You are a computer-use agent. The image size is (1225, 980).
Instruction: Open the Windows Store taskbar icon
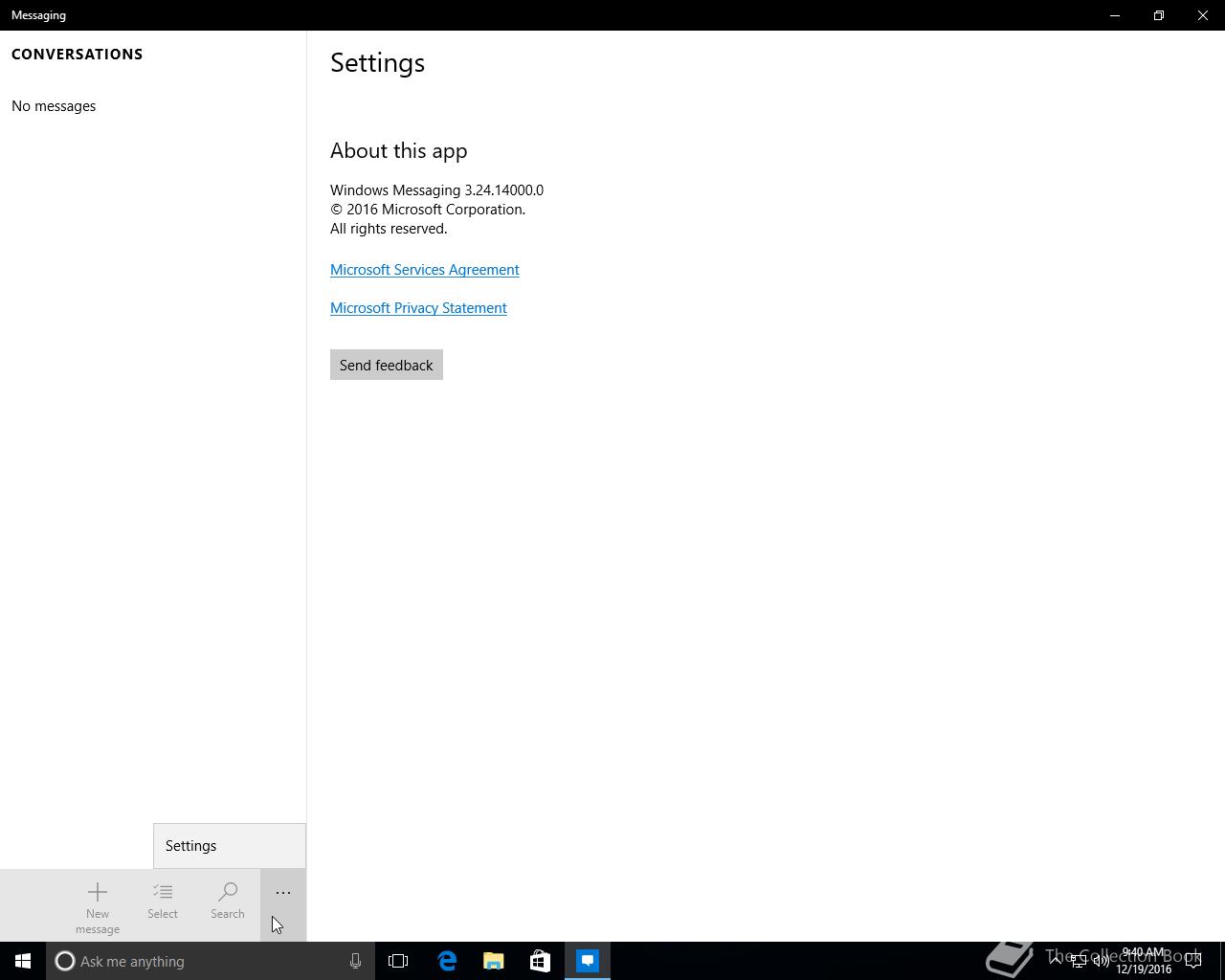[540, 961]
